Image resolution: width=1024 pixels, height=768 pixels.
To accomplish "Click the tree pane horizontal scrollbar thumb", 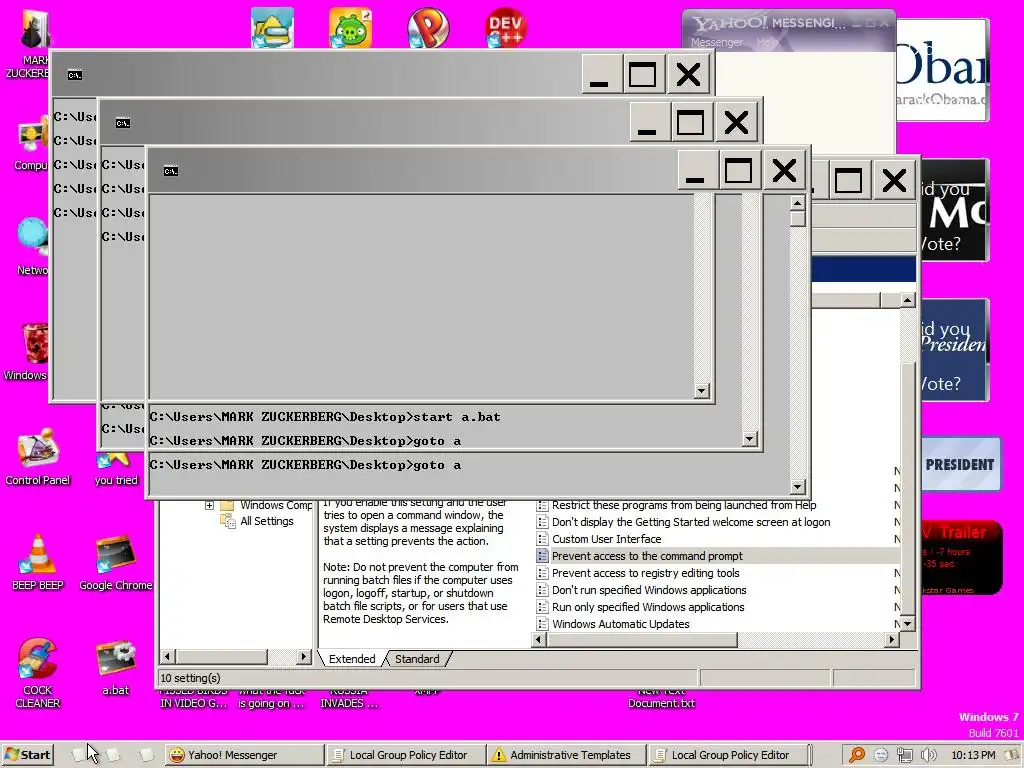I will tap(221, 656).
